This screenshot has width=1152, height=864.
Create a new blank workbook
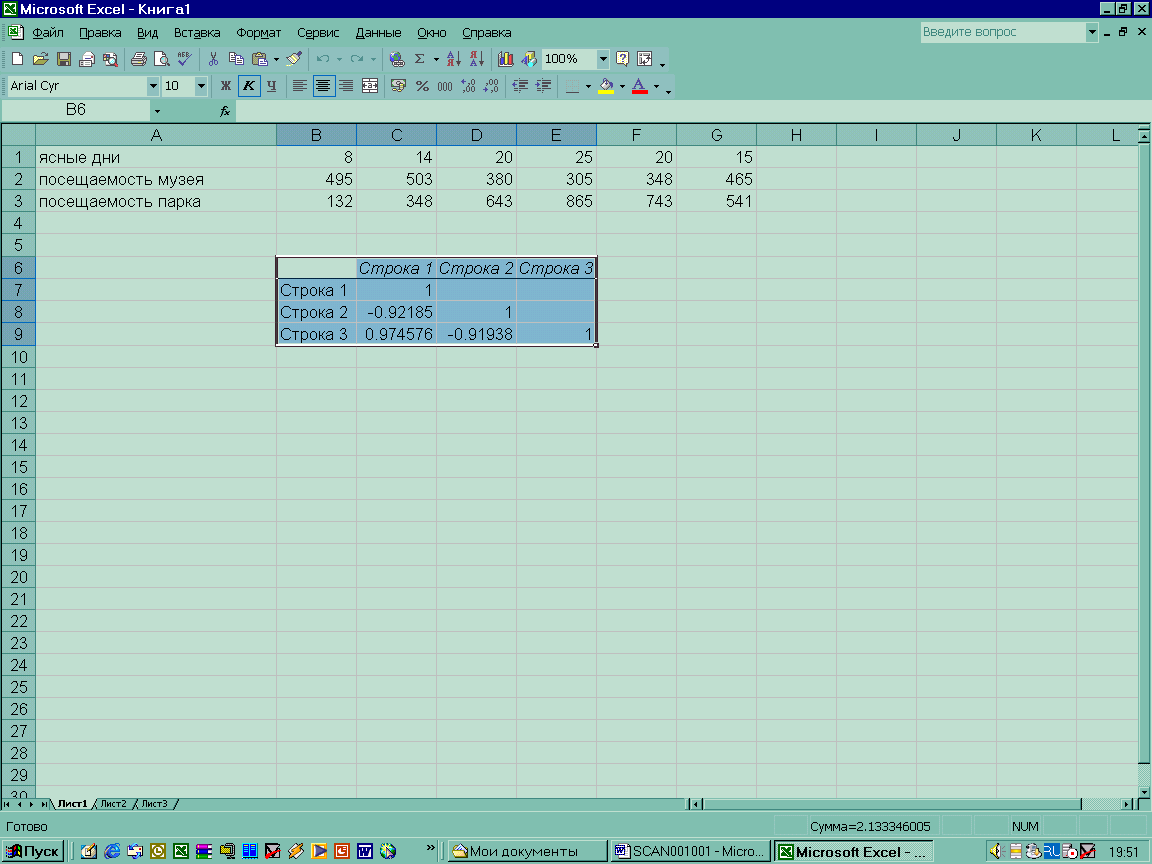pos(18,59)
